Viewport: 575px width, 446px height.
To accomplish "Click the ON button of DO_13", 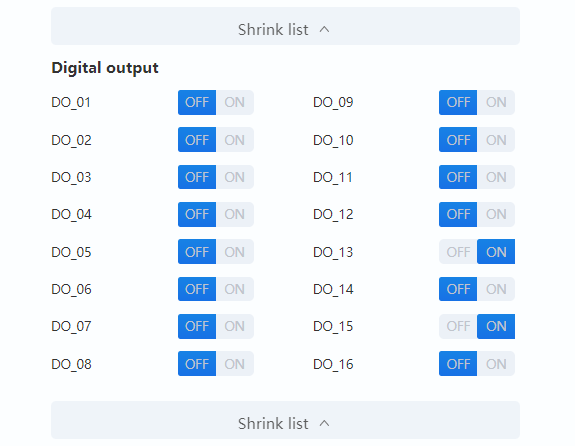I will [496, 252].
